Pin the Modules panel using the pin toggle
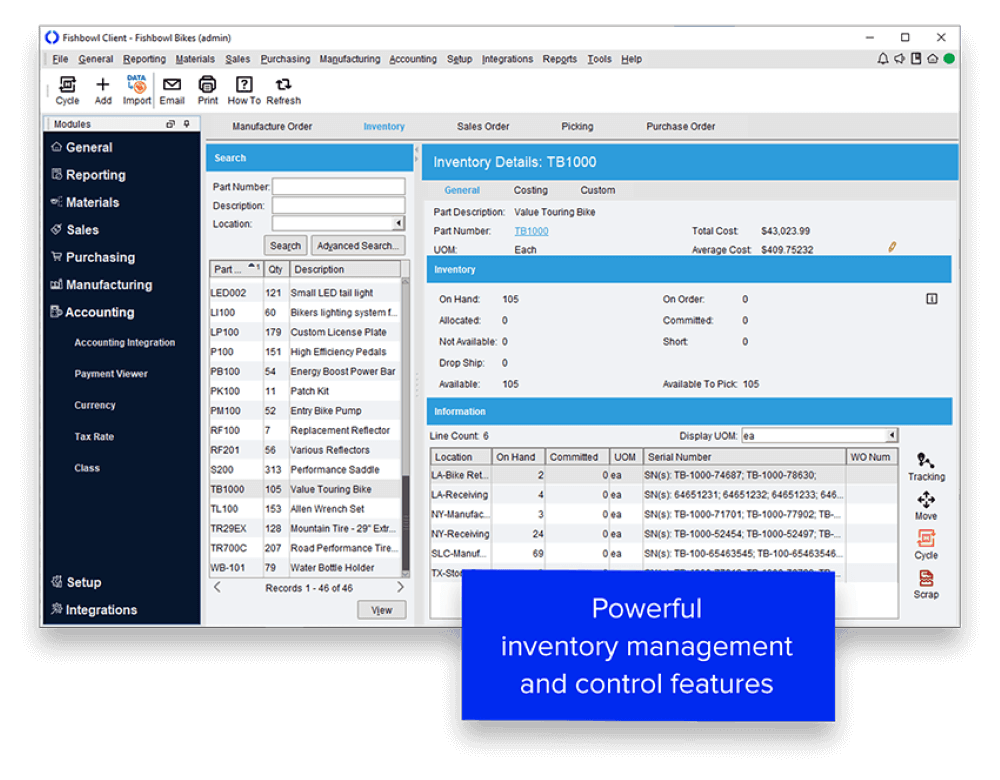The width and height of the screenshot is (1000, 780). (186, 123)
